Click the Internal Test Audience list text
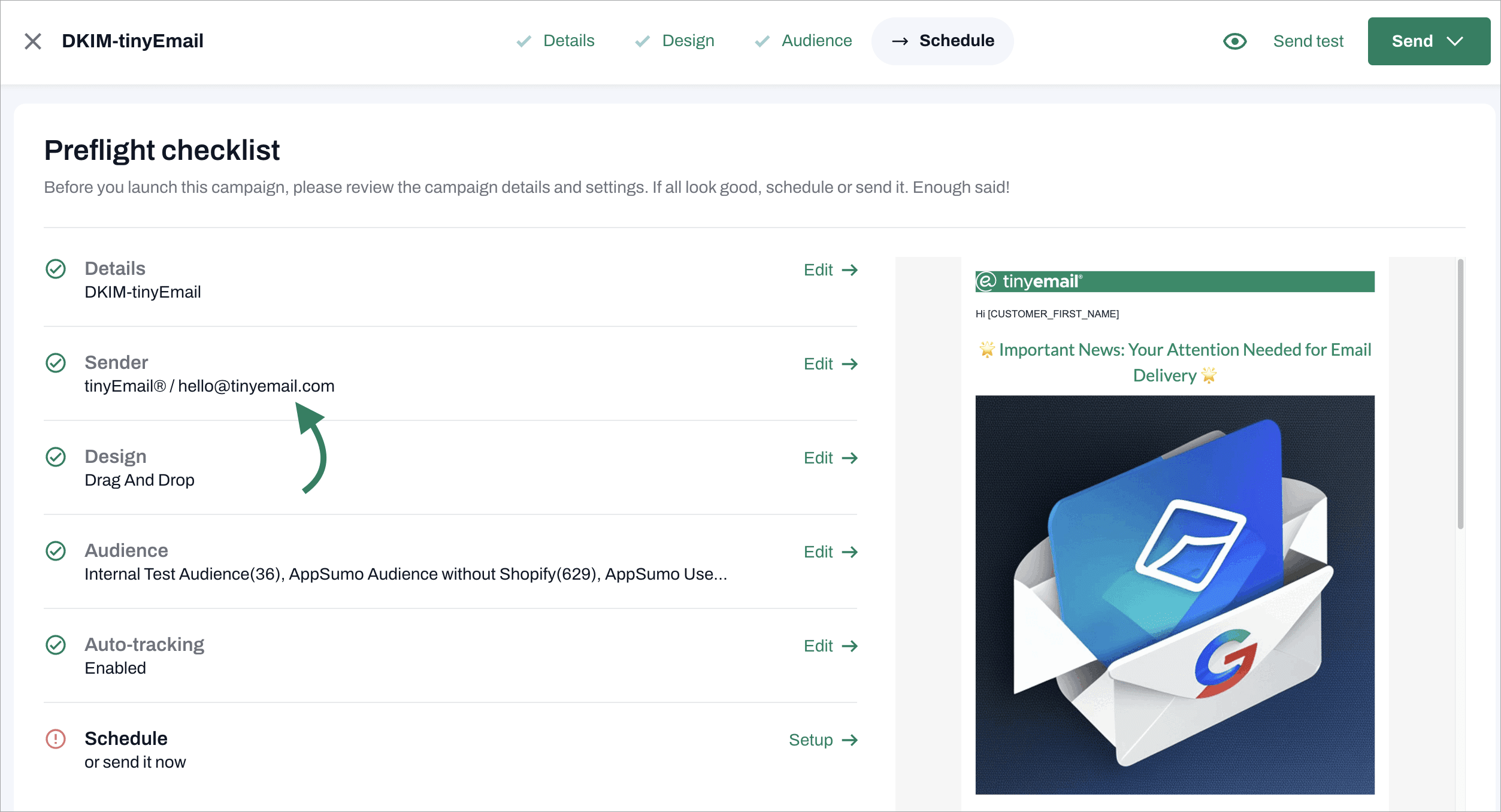The height and width of the screenshot is (812, 1501). [x=406, y=574]
